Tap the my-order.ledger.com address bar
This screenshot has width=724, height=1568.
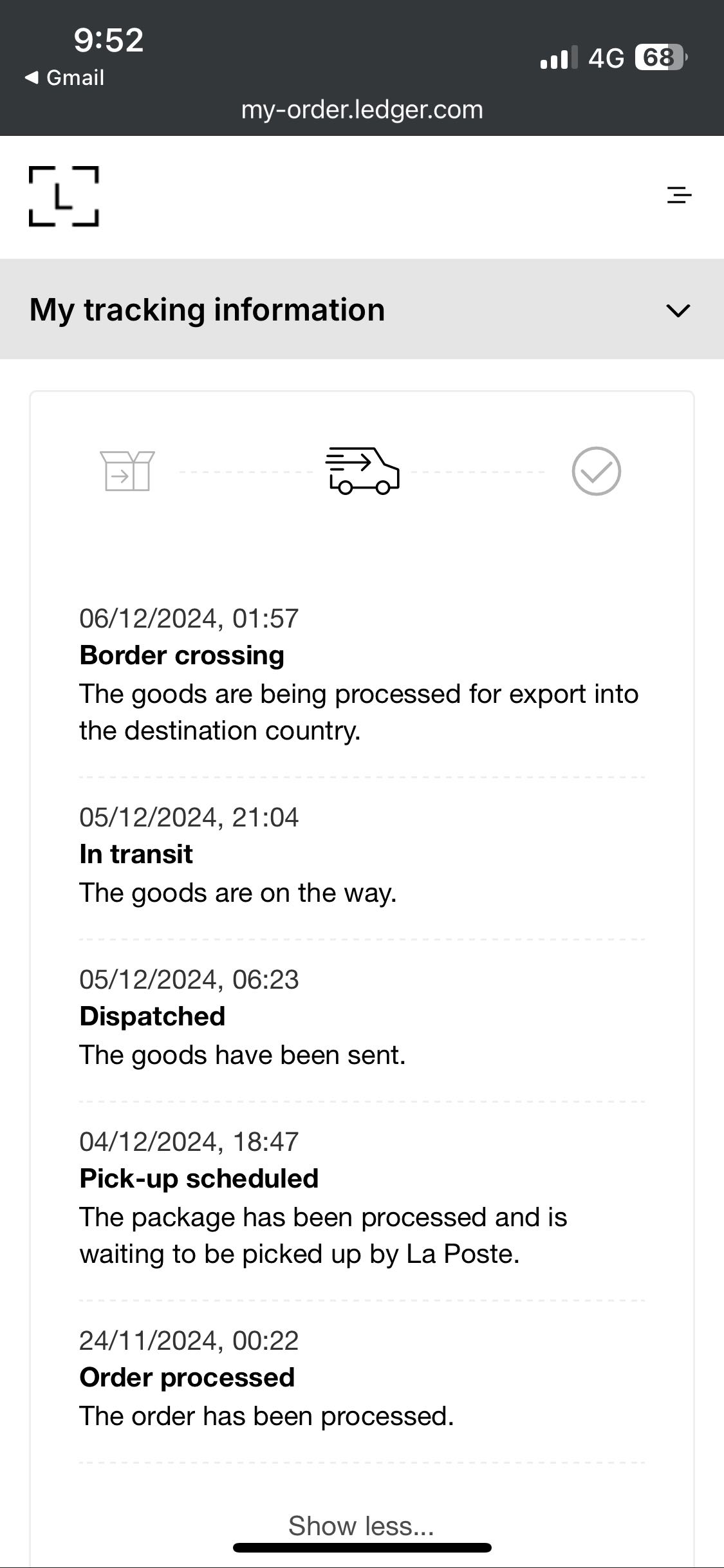pos(362,109)
